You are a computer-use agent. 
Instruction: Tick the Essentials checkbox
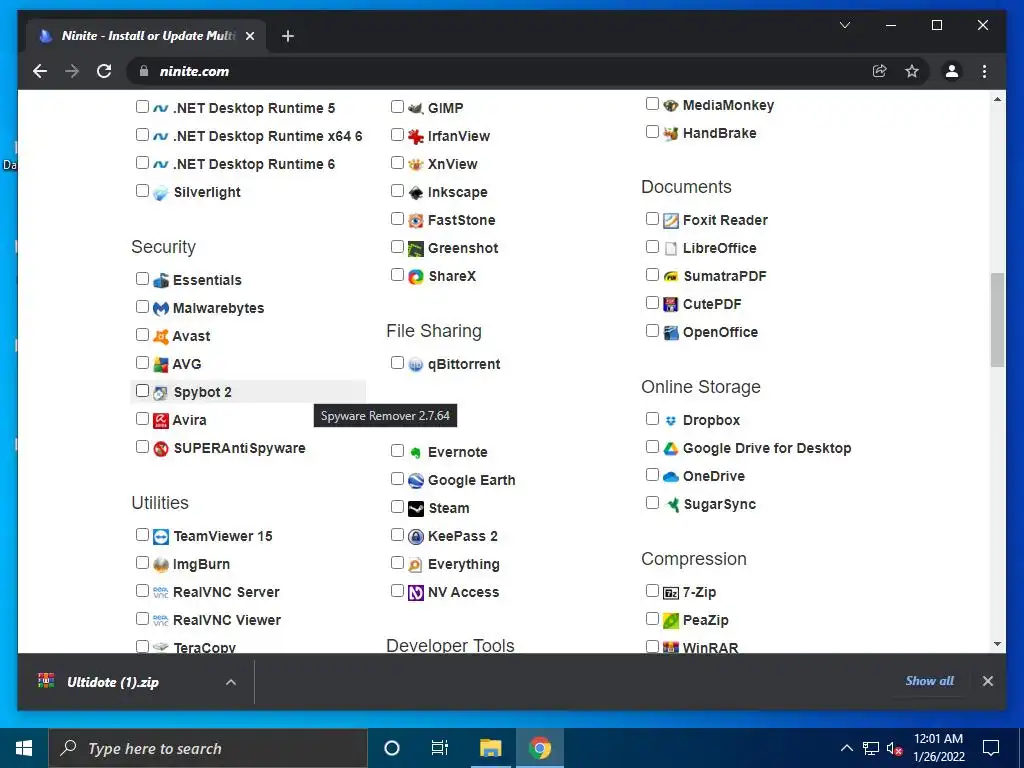coord(142,278)
